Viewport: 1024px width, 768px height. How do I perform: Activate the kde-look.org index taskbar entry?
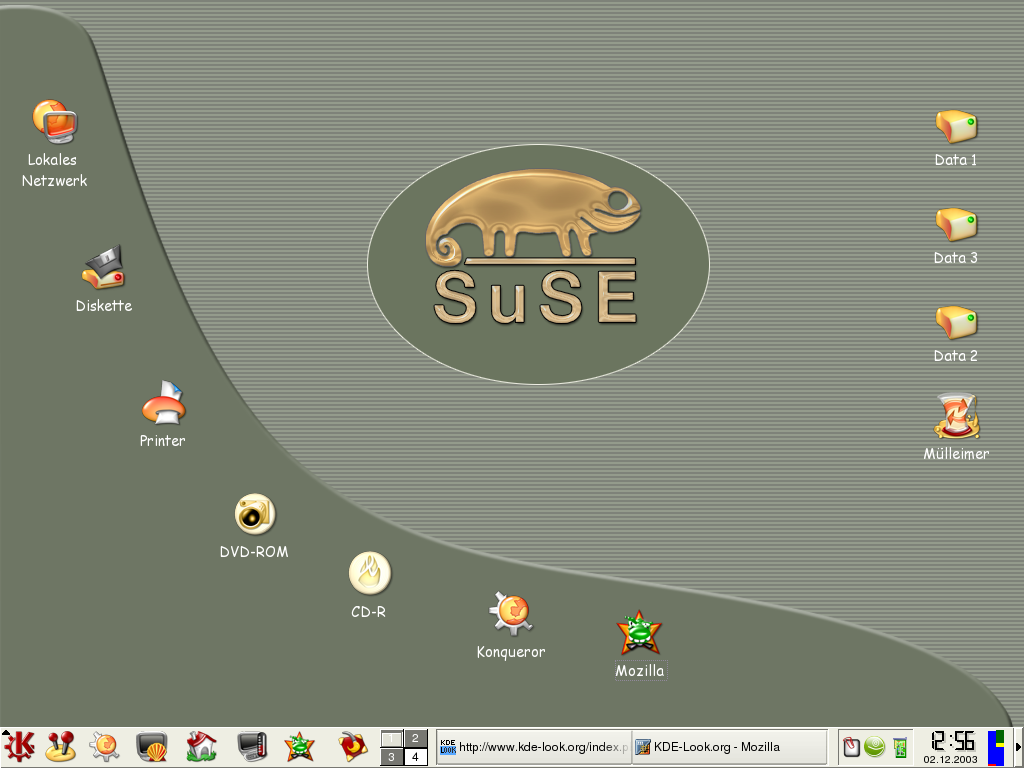point(534,746)
